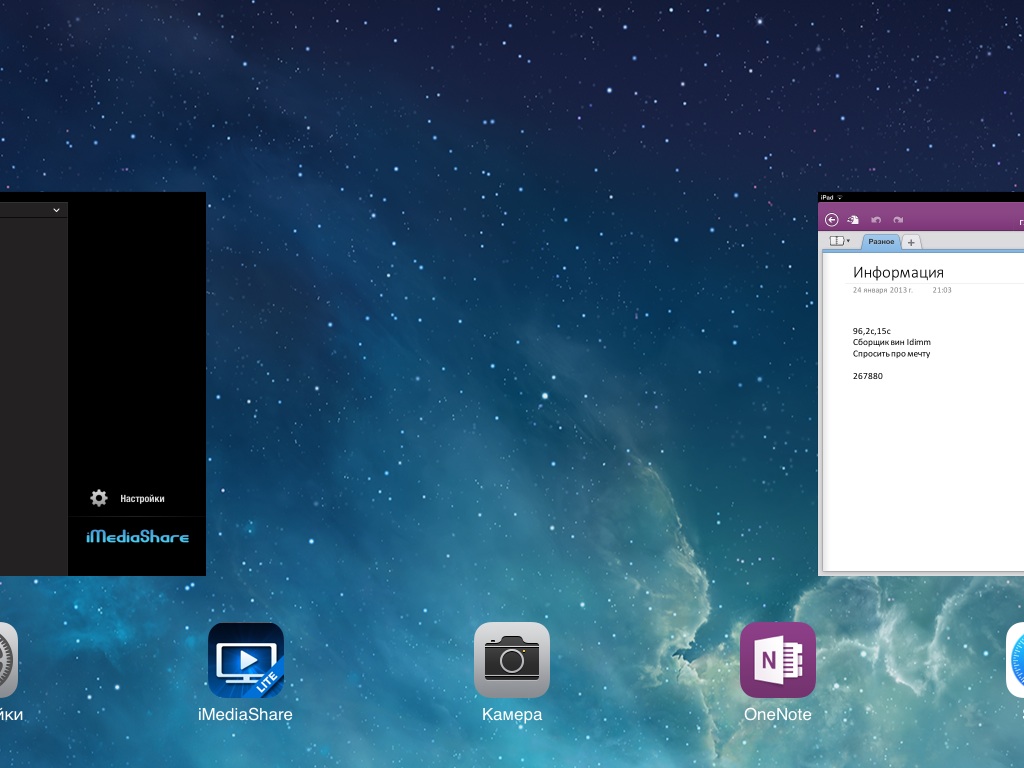Tap the OneNote label under its icon
The width and height of the screenshot is (1024, 768).
(x=778, y=714)
